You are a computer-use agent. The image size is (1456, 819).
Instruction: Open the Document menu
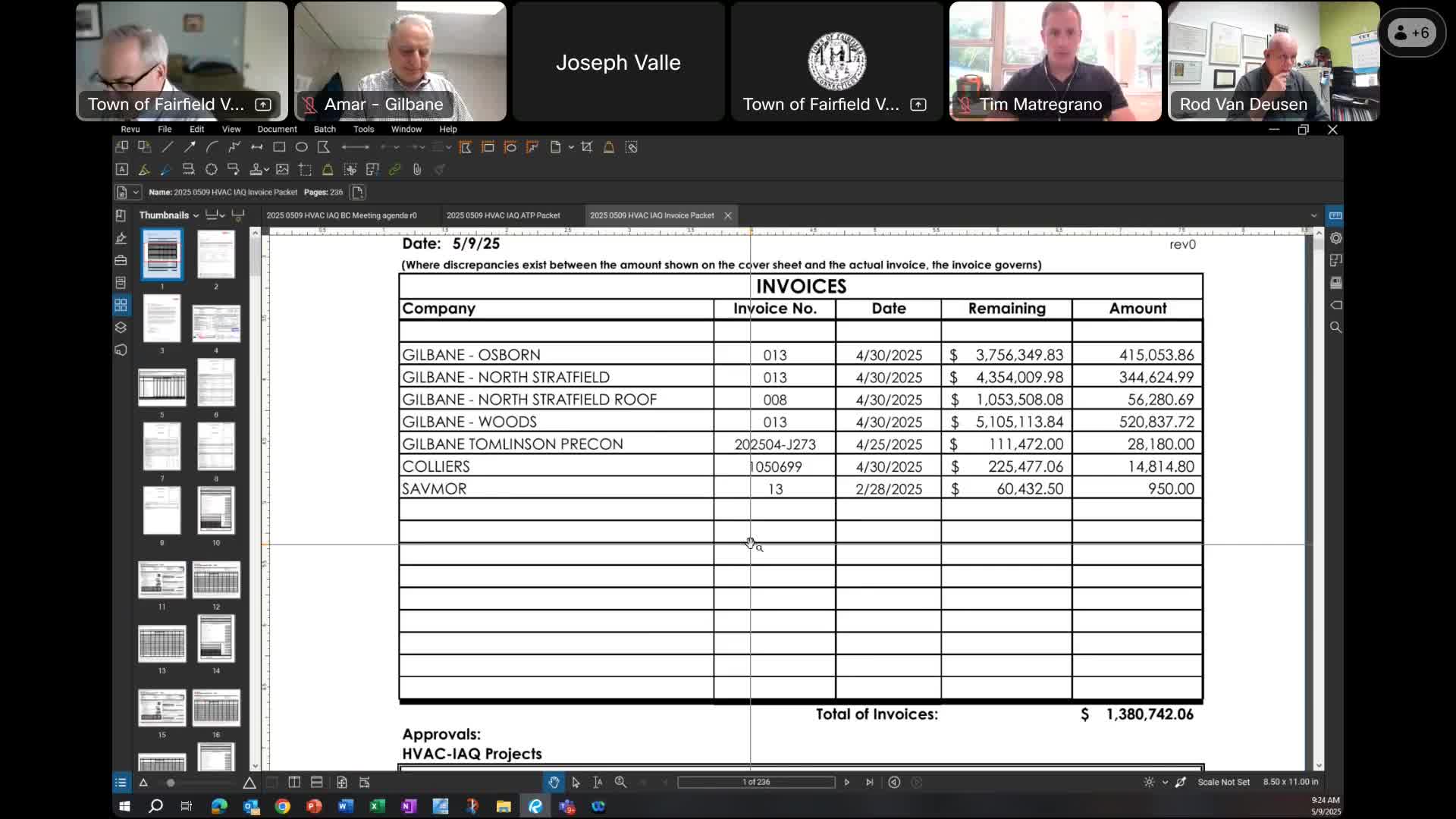tap(278, 129)
